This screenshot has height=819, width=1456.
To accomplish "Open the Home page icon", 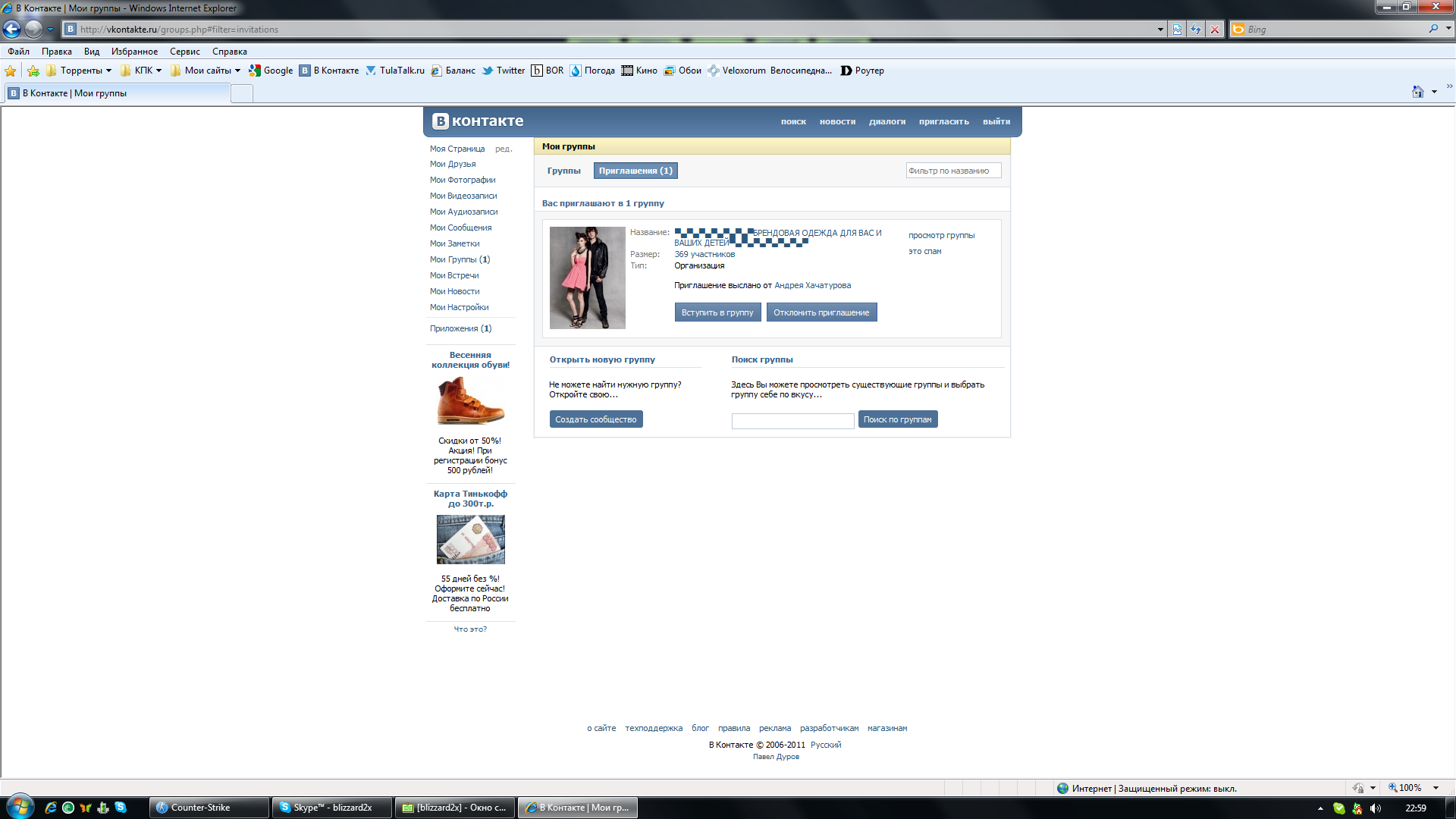I will click(1417, 92).
